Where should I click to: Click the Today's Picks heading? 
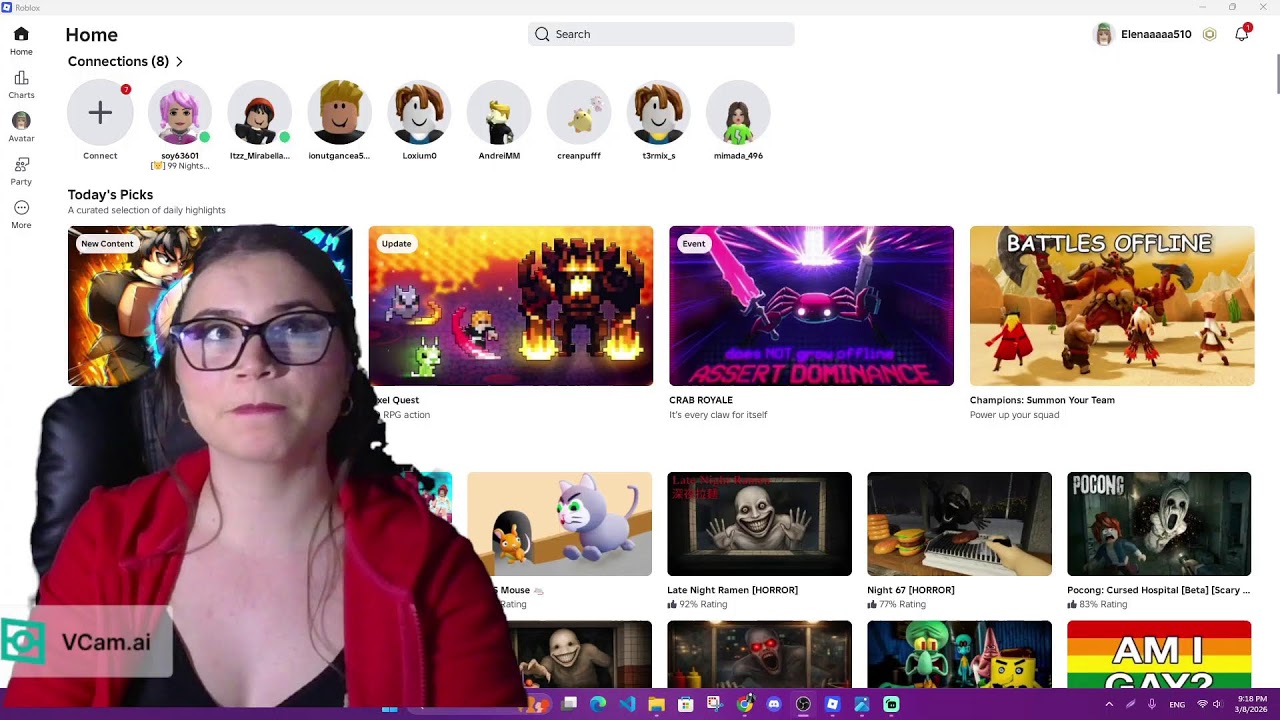coord(110,195)
